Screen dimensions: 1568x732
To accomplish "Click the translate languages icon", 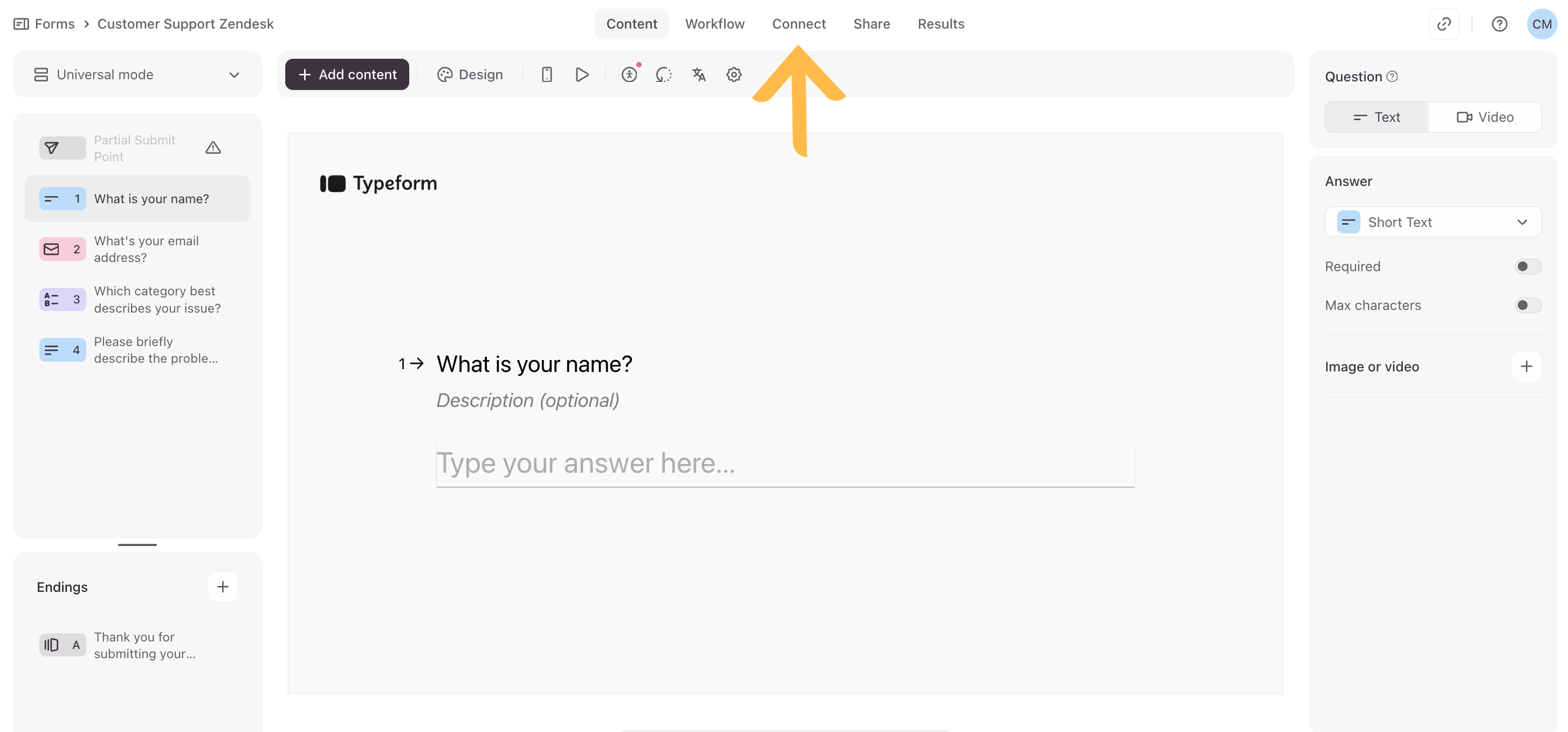I will [698, 74].
